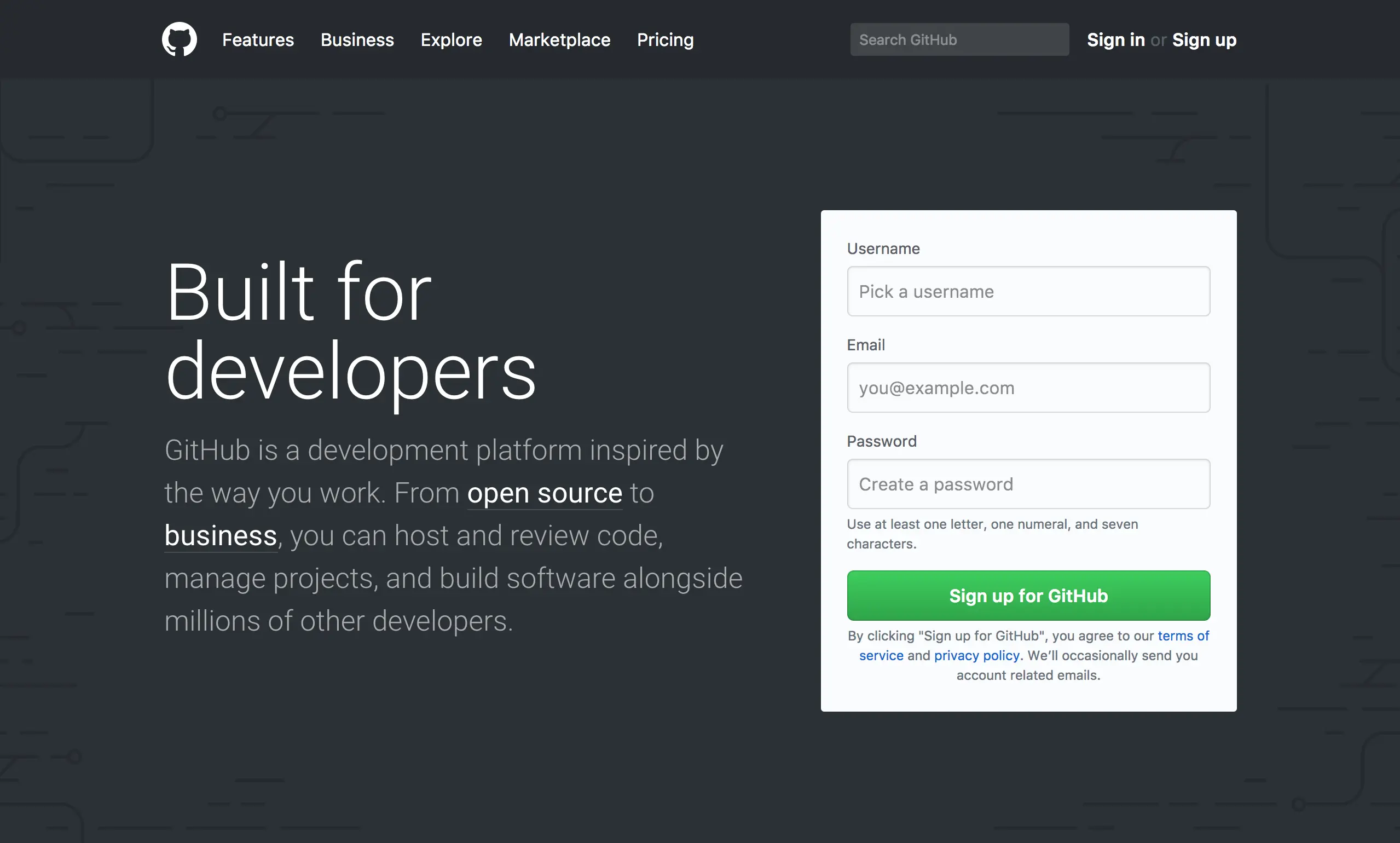Follow the open source link
This screenshot has height=843, width=1400.
[544, 493]
